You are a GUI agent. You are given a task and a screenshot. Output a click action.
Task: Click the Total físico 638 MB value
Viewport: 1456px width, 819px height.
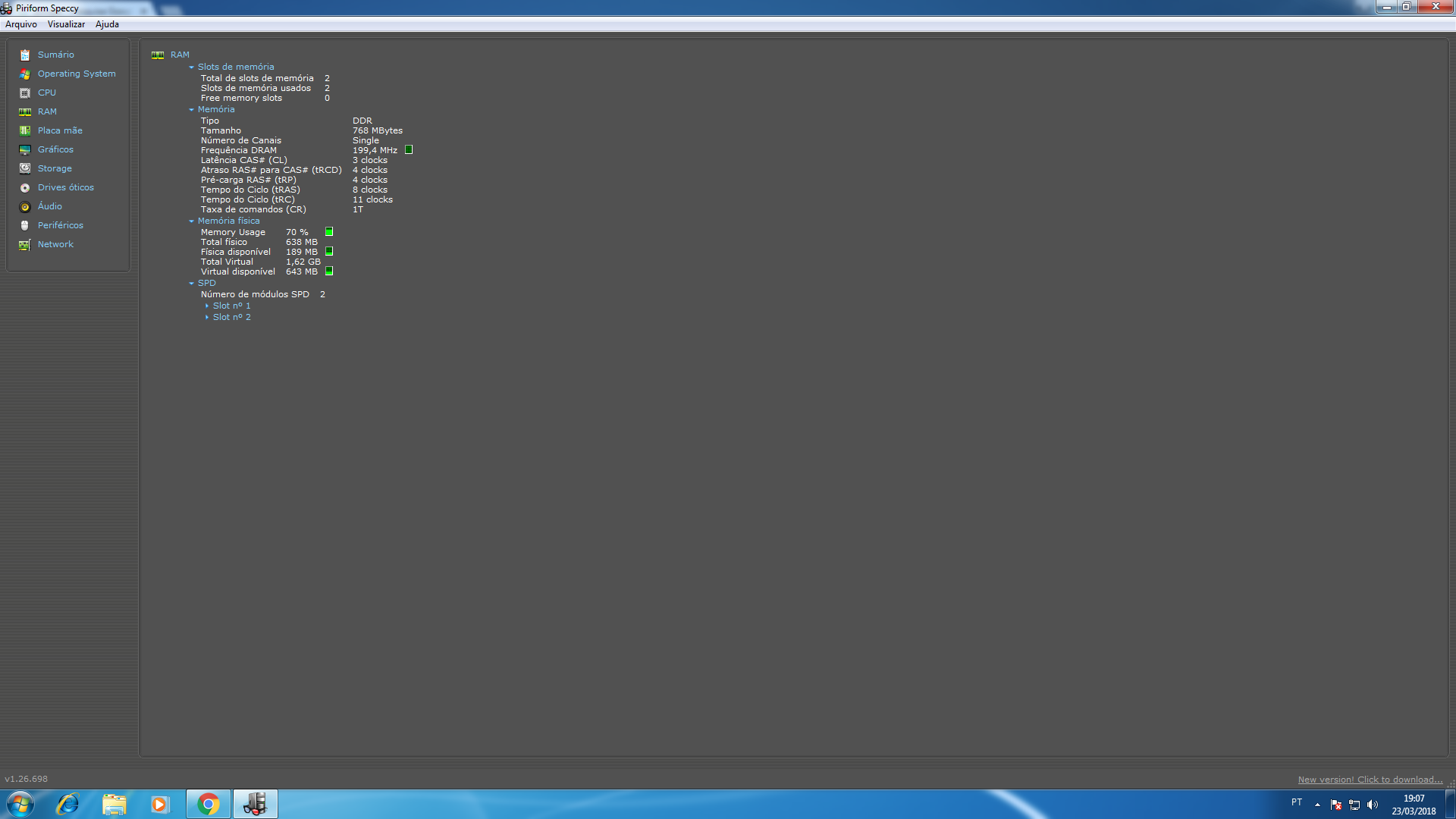[302, 242]
